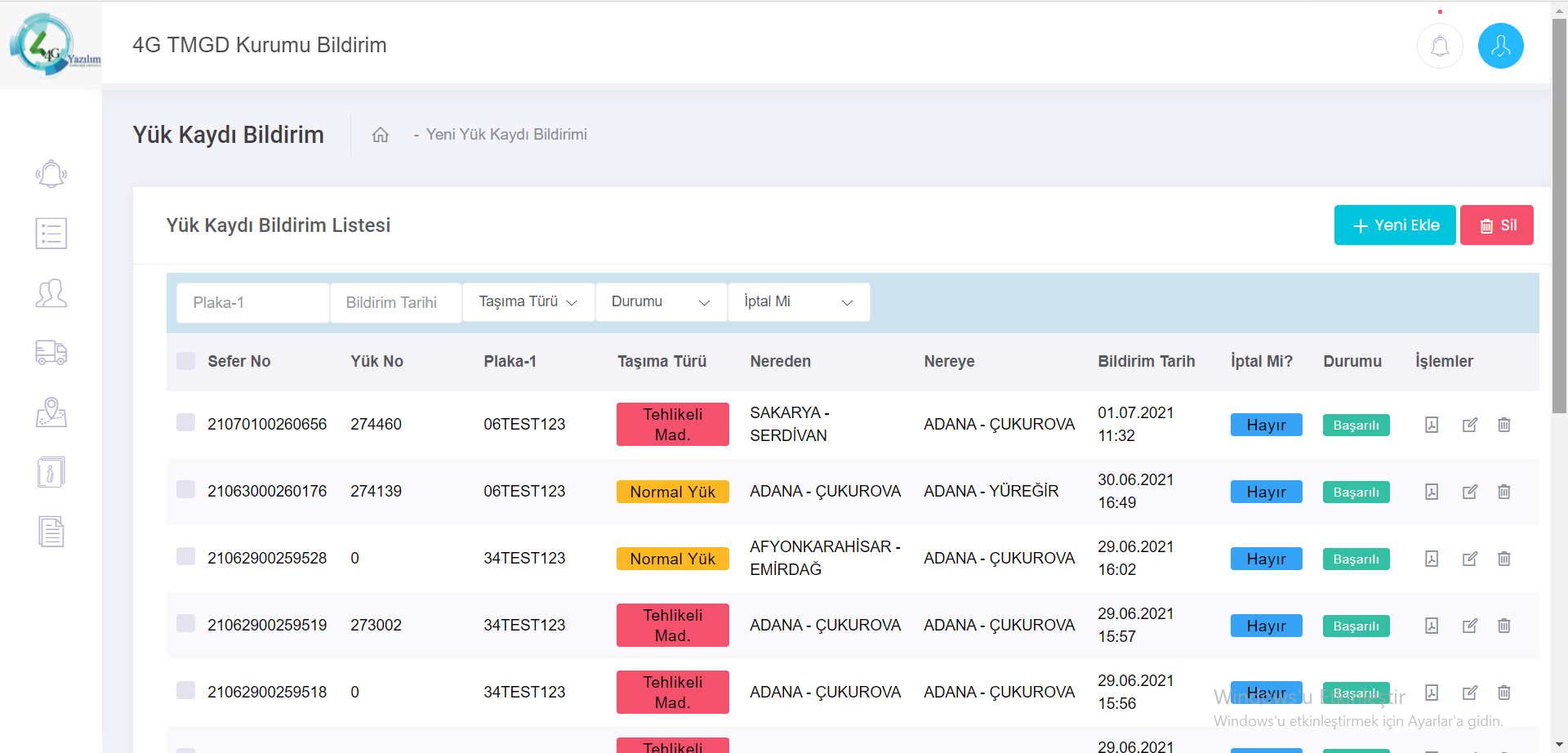Click the Yük No column header
Viewport: 1568px width, 753px height.
[x=376, y=361]
